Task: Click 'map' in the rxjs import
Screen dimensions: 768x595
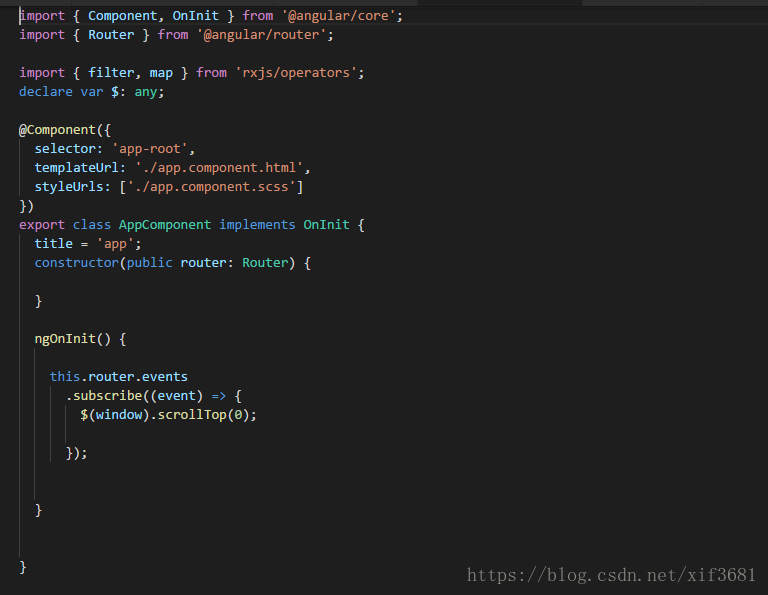Action: 161,73
